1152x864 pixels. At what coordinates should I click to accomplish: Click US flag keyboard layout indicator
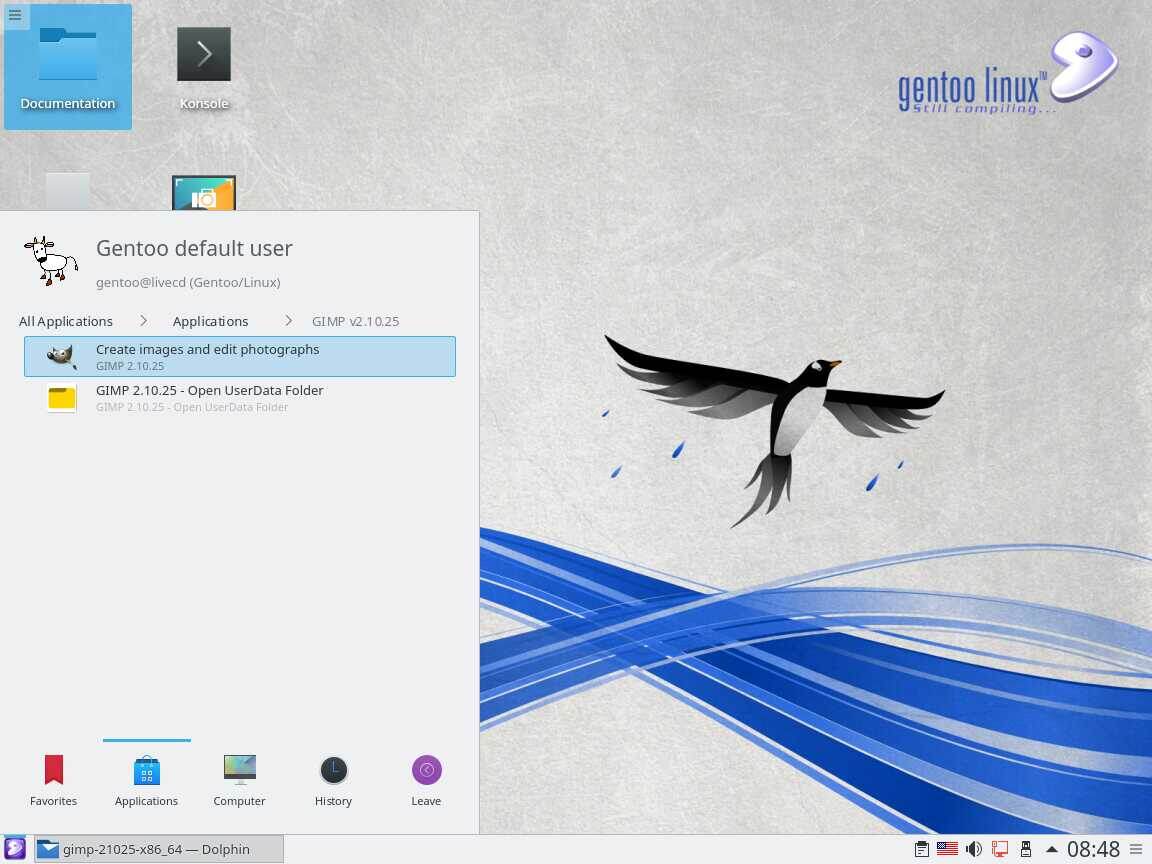tap(947, 849)
